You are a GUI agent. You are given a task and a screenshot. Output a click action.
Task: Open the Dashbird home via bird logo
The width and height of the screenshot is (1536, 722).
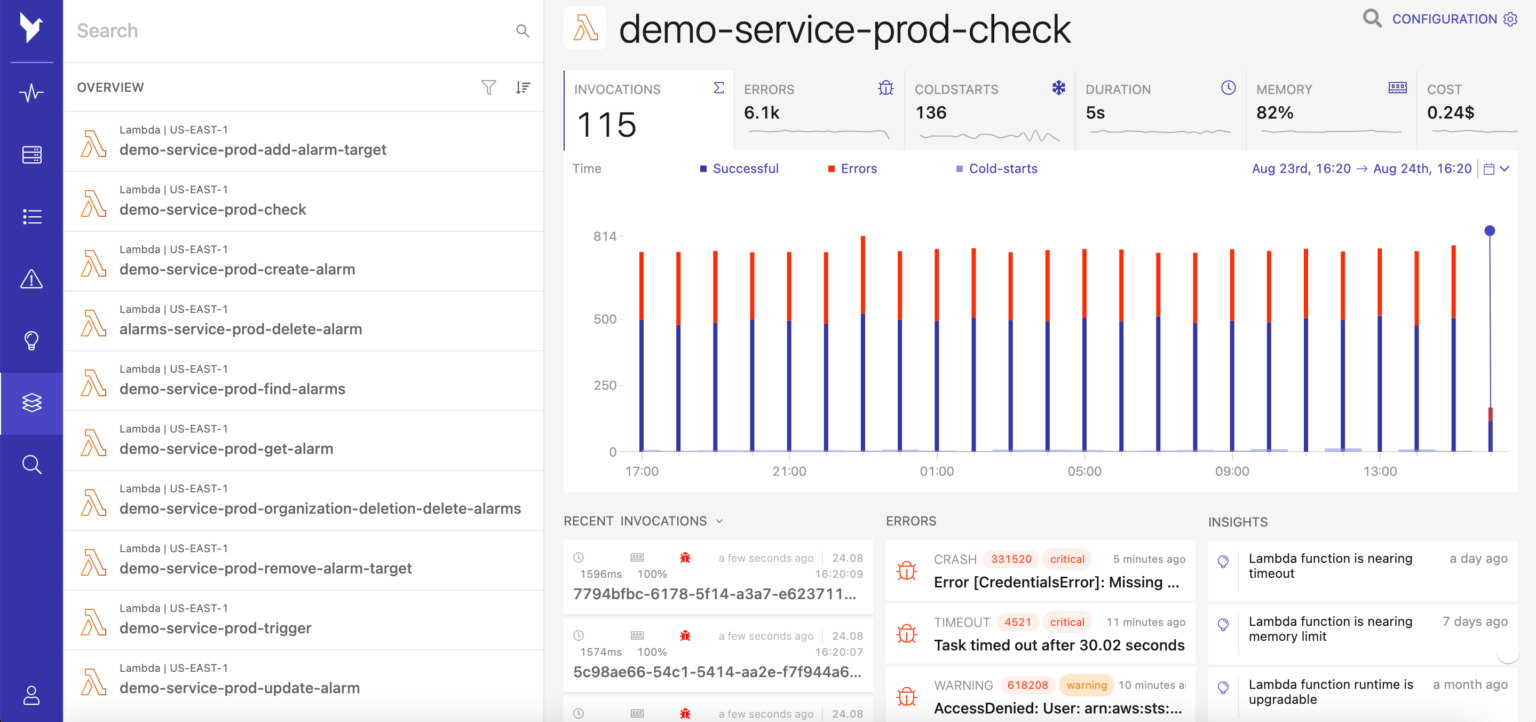tap(30, 28)
